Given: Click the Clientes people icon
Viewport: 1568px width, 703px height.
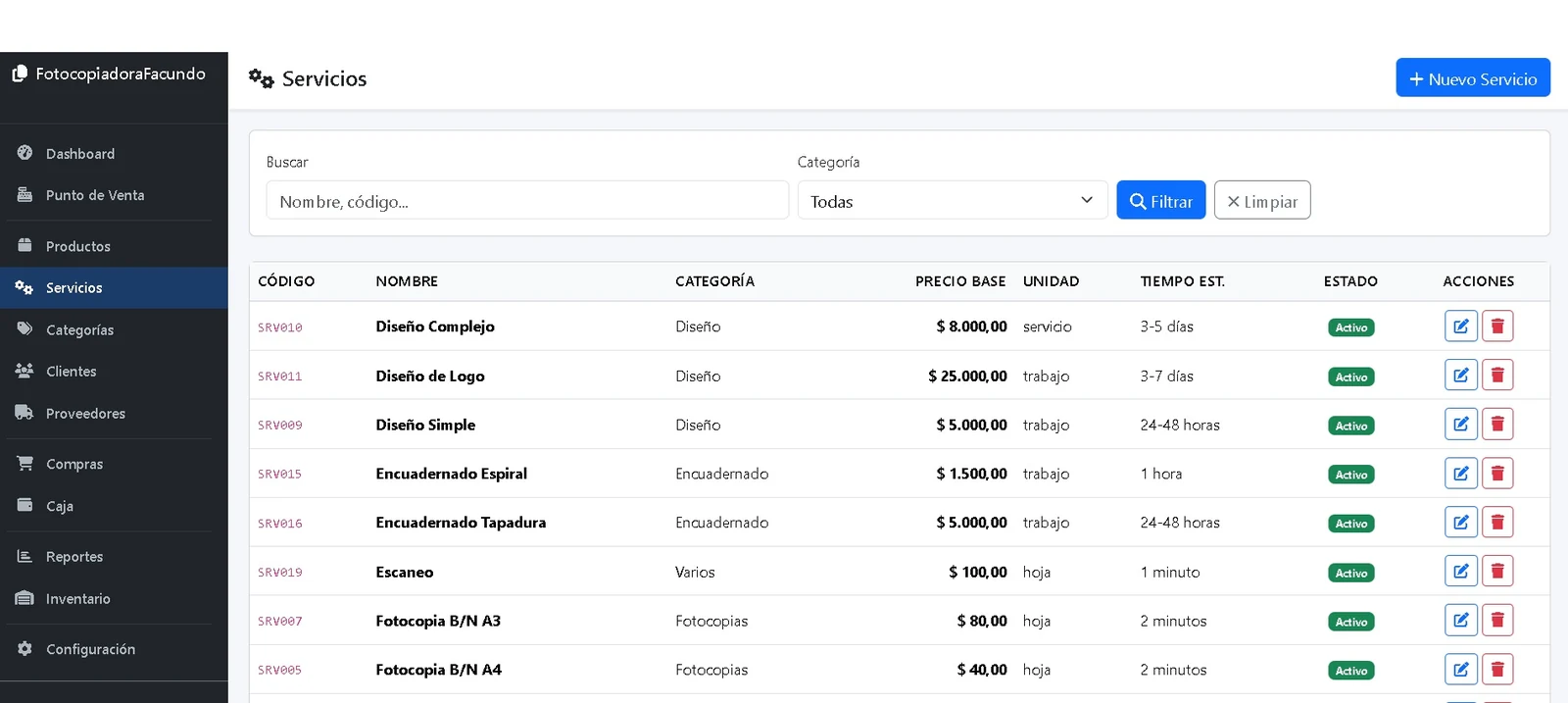Looking at the screenshot, I should coord(24,371).
